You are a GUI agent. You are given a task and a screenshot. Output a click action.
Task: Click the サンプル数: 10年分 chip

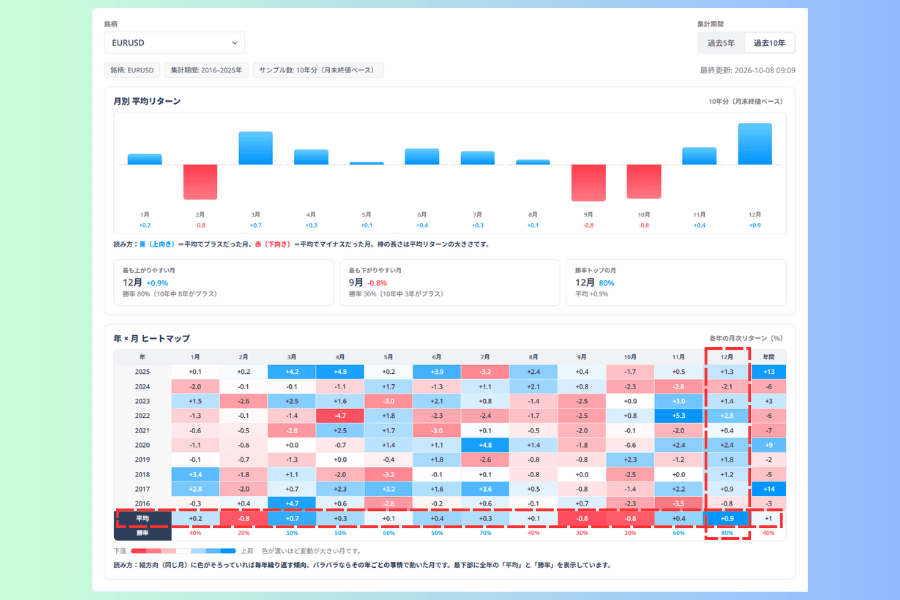tap(318, 70)
